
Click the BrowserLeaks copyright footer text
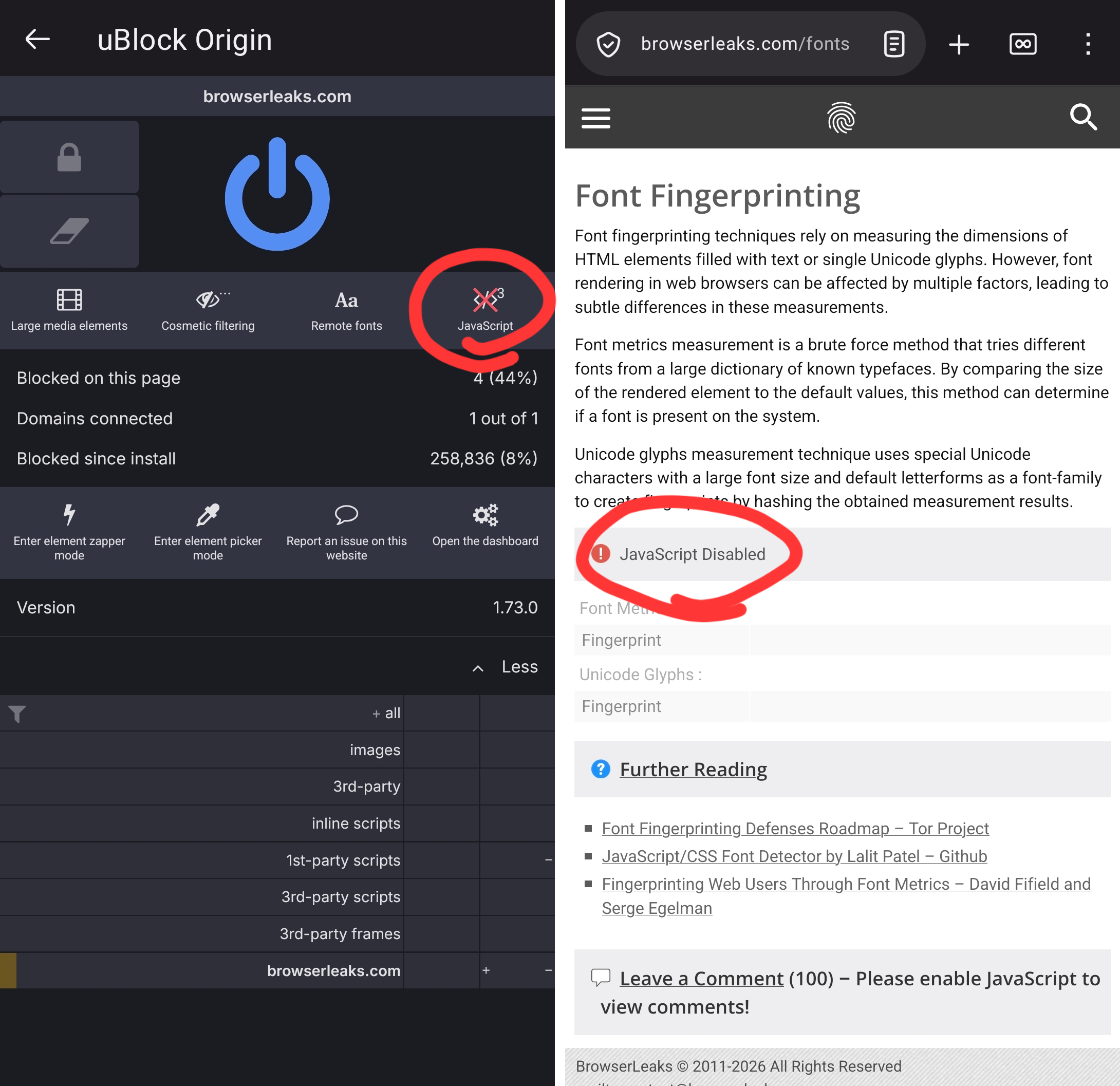click(x=738, y=1066)
